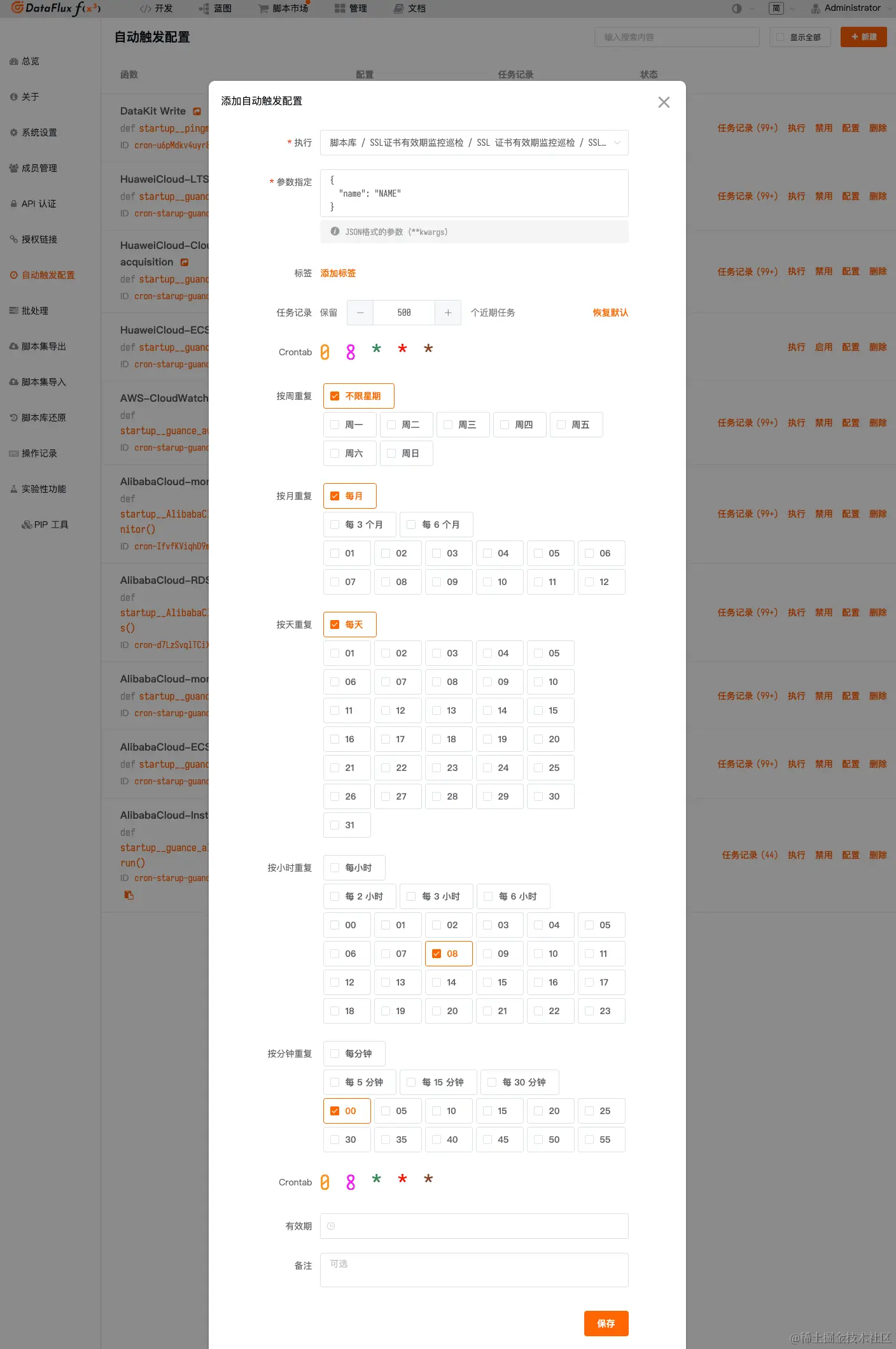Check 每 6 个月 option
The height and width of the screenshot is (1349, 896).
click(437, 525)
